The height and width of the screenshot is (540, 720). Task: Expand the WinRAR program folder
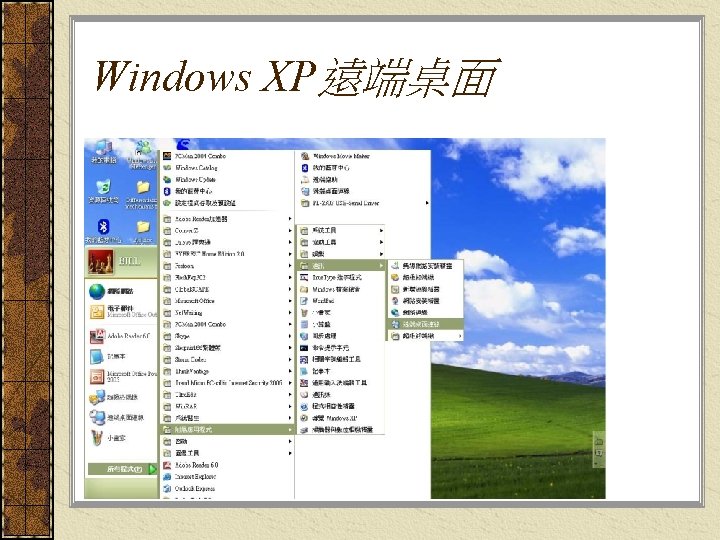(228, 406)
